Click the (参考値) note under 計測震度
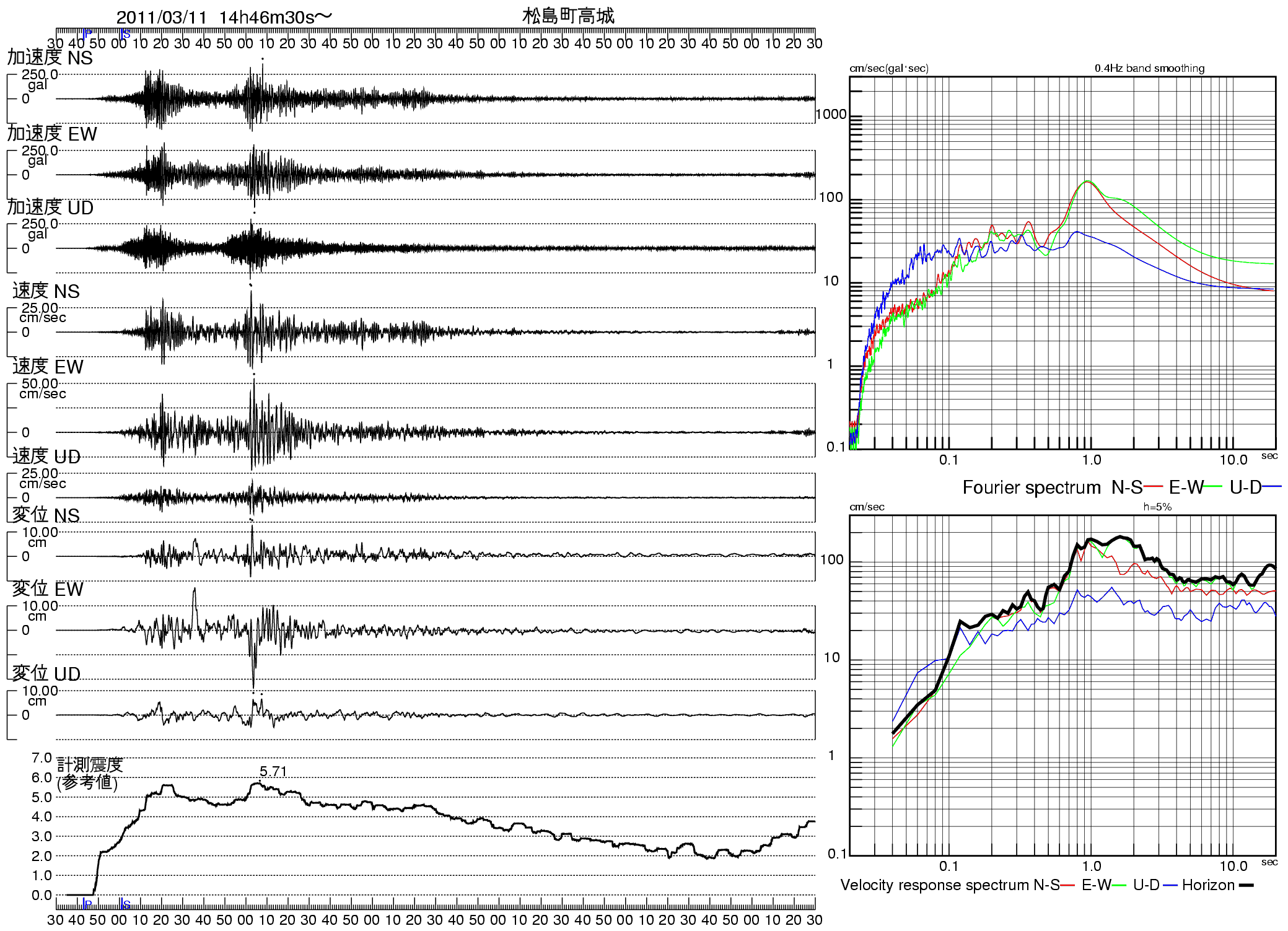Image resolution: width=1288 pixels, height=931 pixels. [x=87, y=782]
